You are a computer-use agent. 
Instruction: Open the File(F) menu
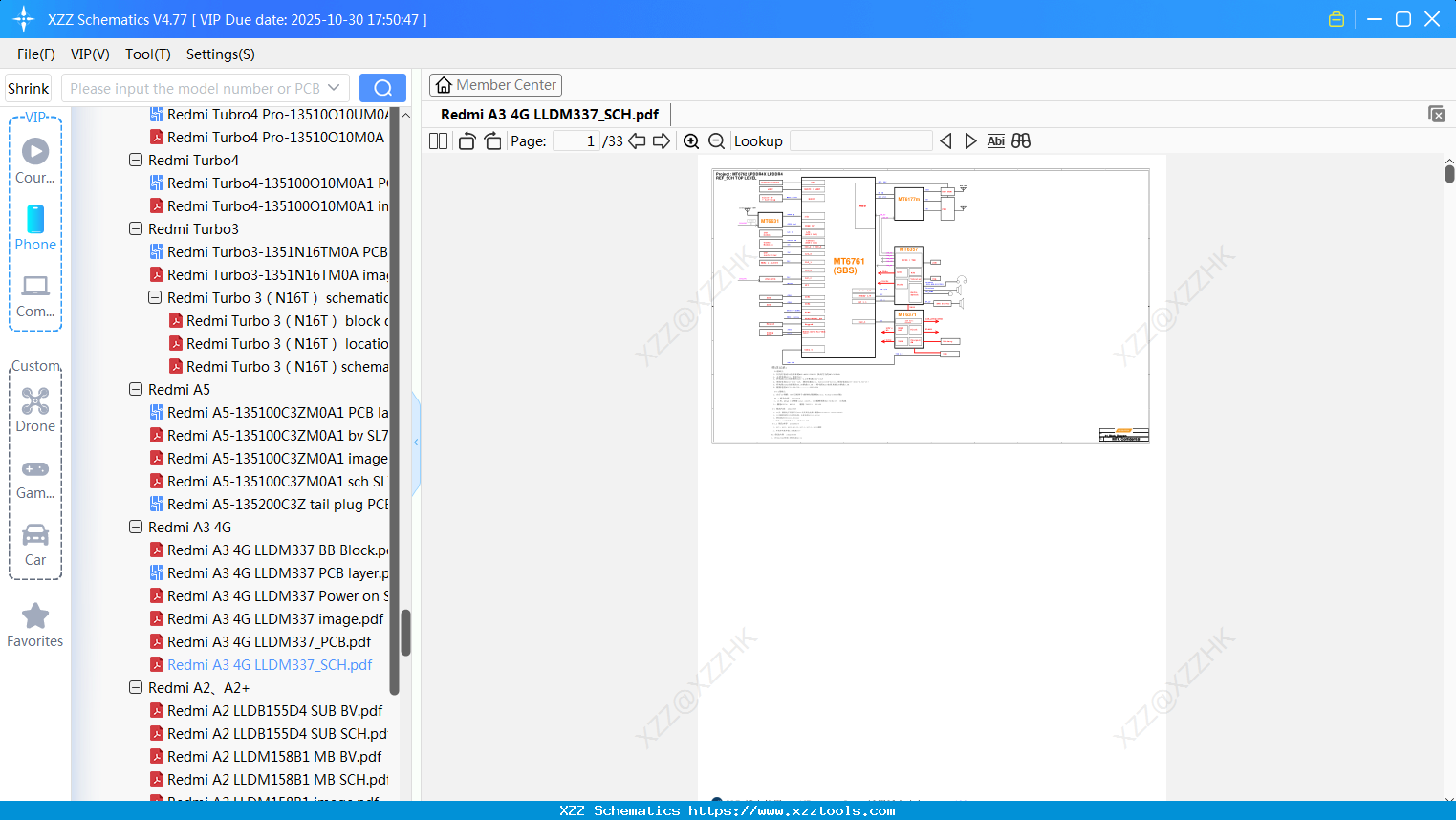click(36, 54)
